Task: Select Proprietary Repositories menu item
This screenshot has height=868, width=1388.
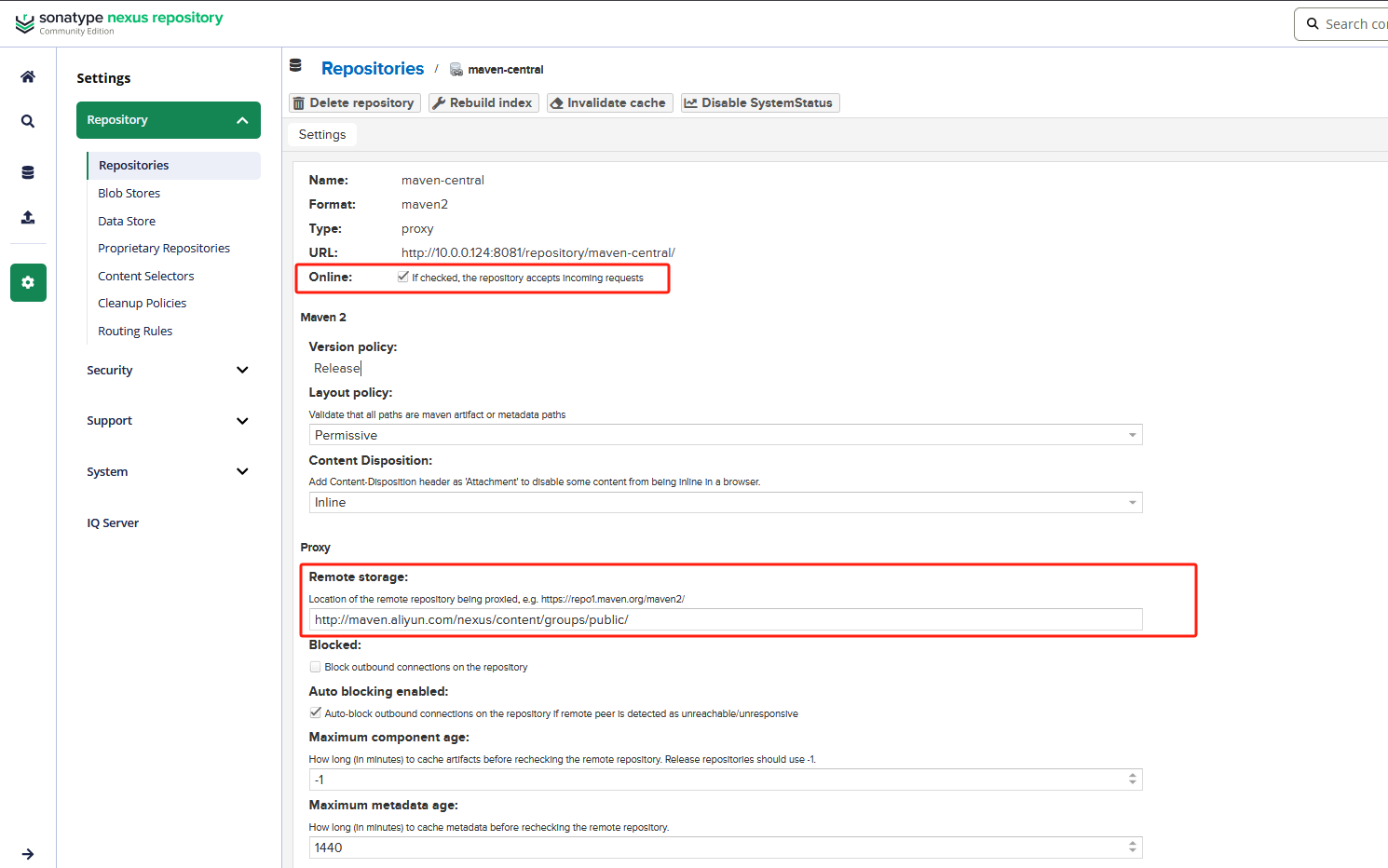Action: (164, 249)
